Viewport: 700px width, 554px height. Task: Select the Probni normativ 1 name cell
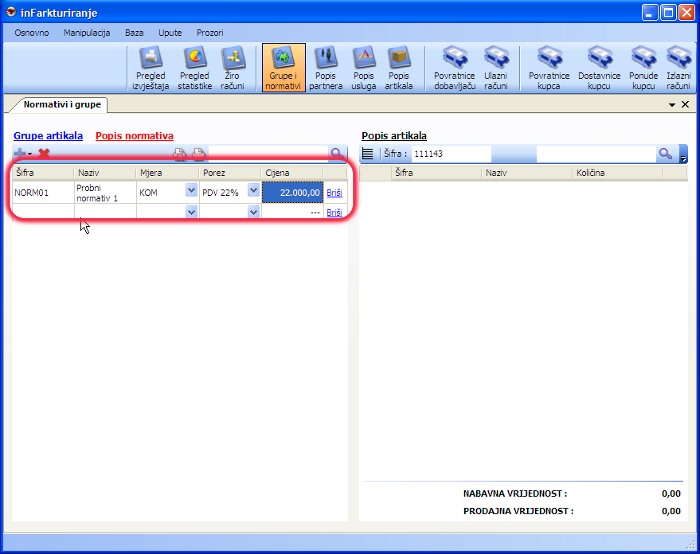coord(105,193)
